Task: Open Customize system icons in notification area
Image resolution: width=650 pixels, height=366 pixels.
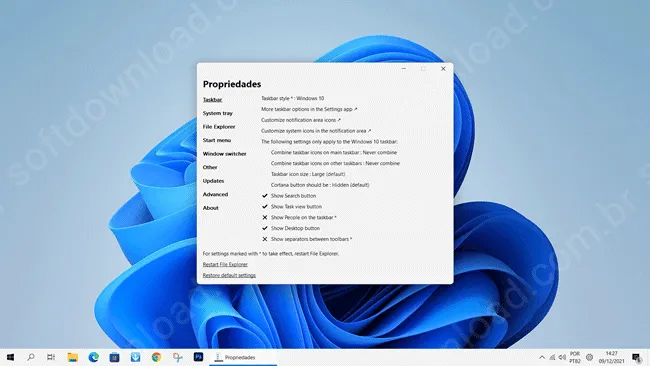Action: (x=316, y=131)
